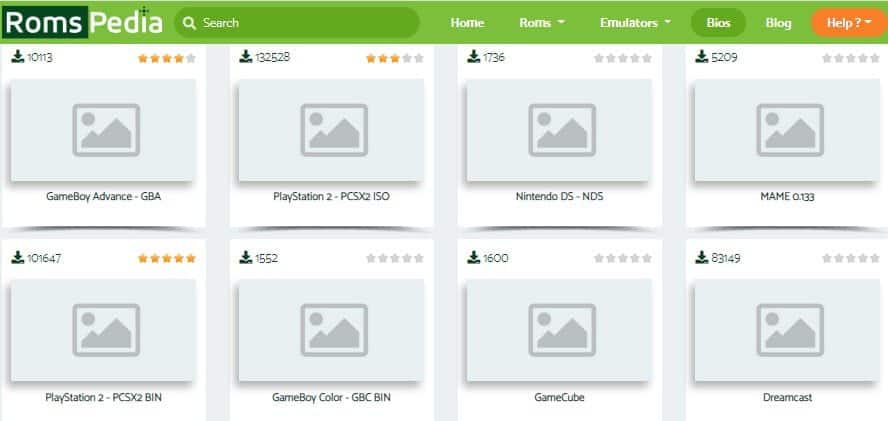
Task: Click GameBoy Advance card star rating
Action: point(166,58)
